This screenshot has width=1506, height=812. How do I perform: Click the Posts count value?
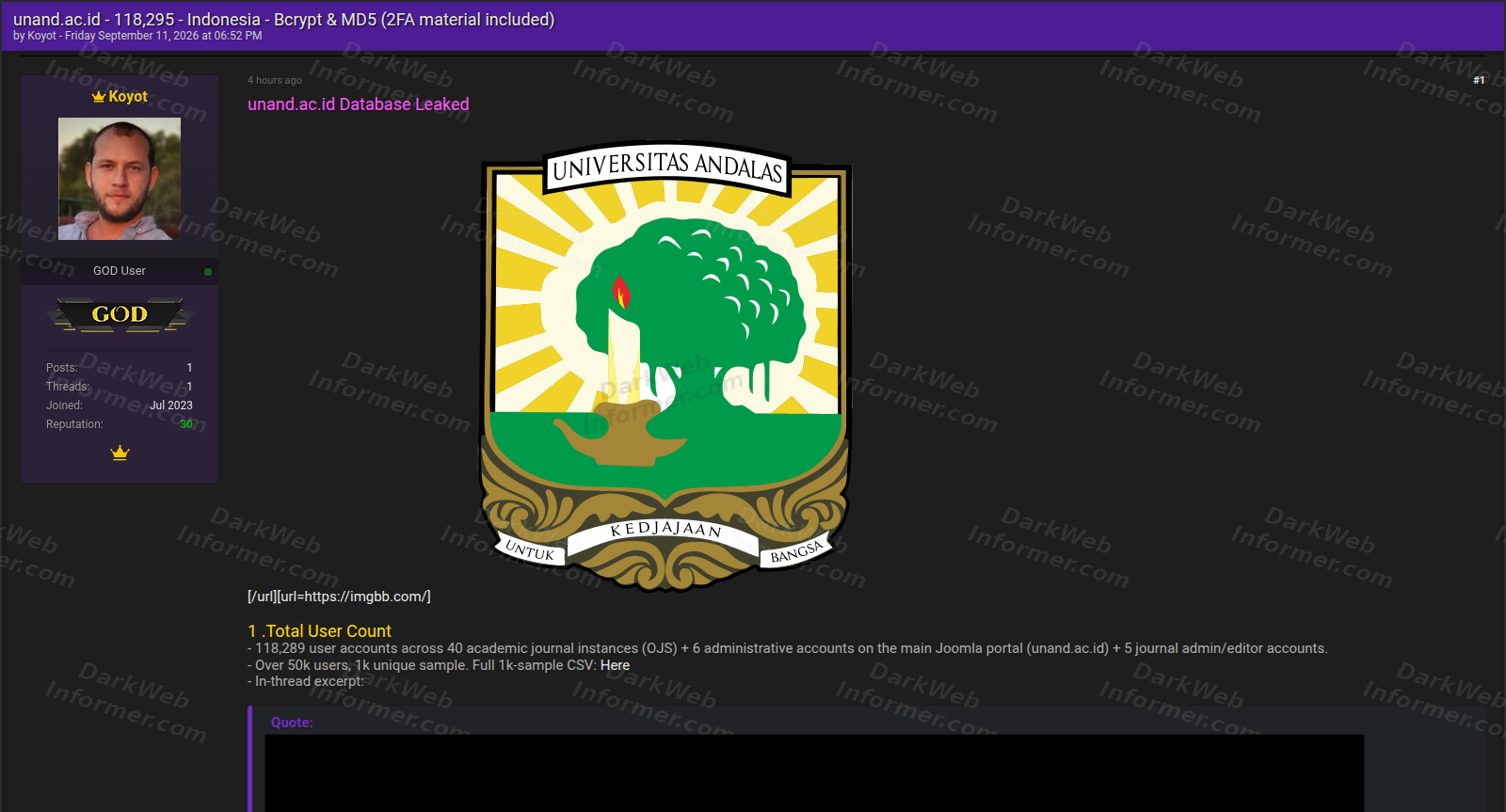point(189,368)
